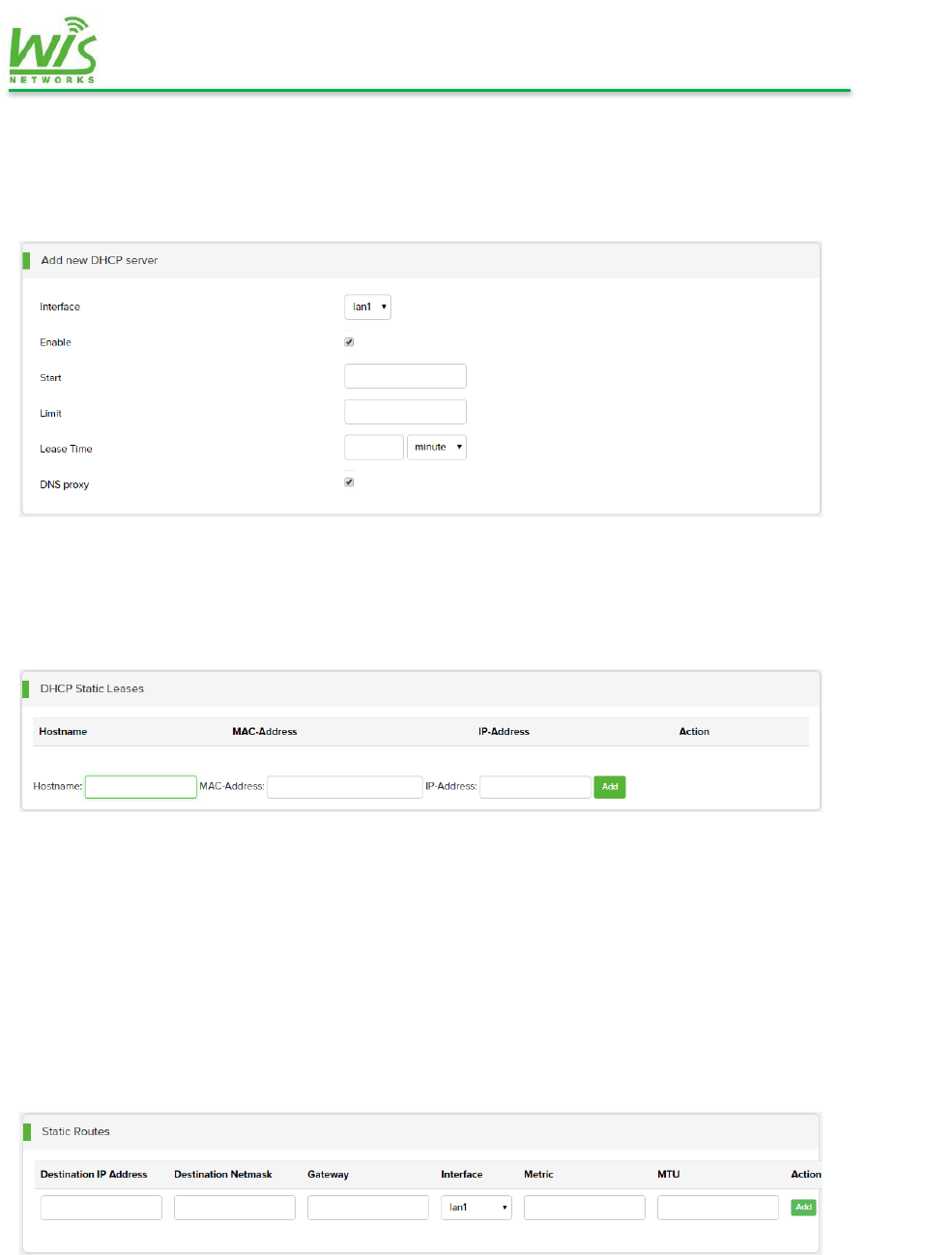Image resolution: width=952 pixels, height=1255 pixels.
Task: Click the IP-Address column header
Action: (504, 732)
